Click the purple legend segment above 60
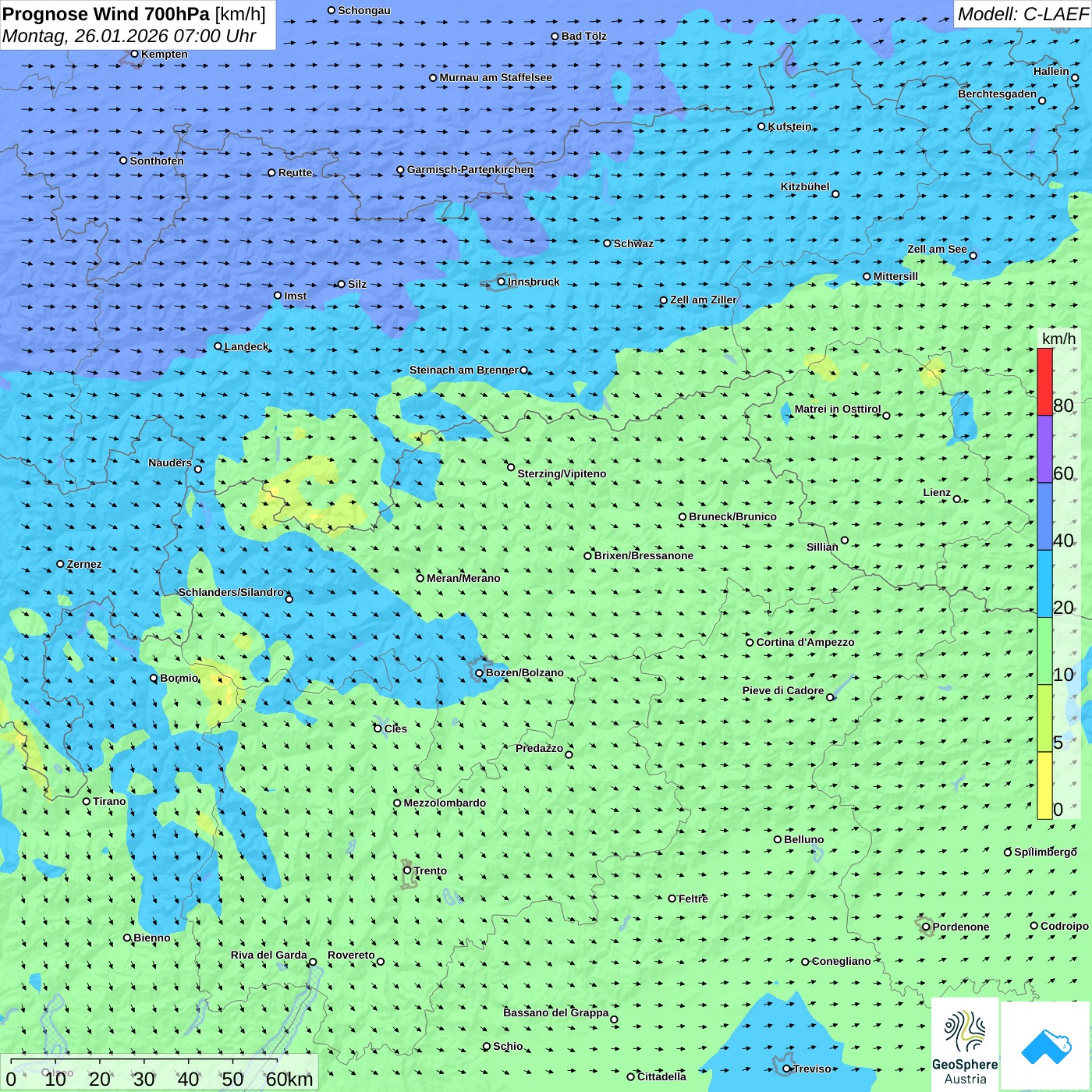This screenshot has height=1092, width=1092. point(1044,449)
